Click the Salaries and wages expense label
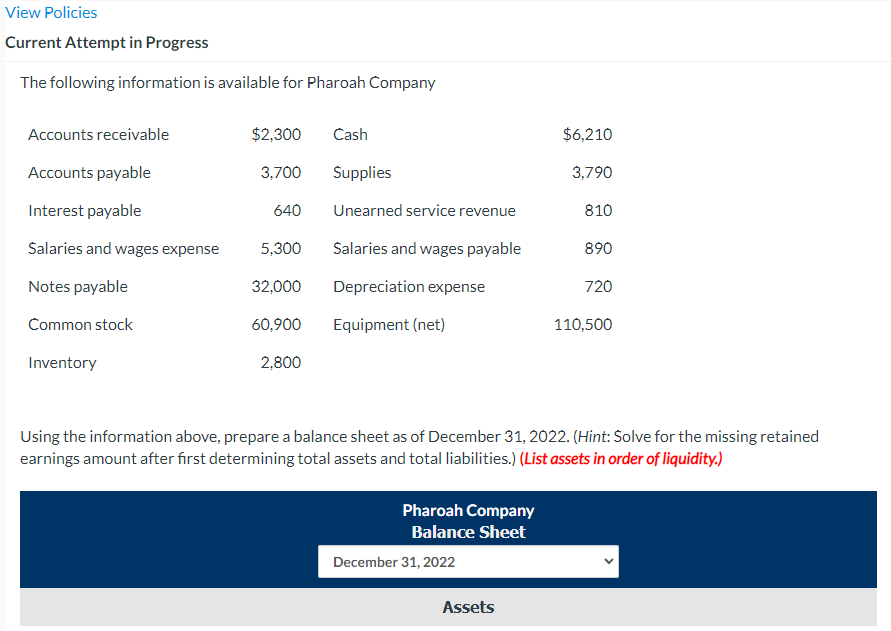This screenshot has height=631, width=891. pos(123,248)
